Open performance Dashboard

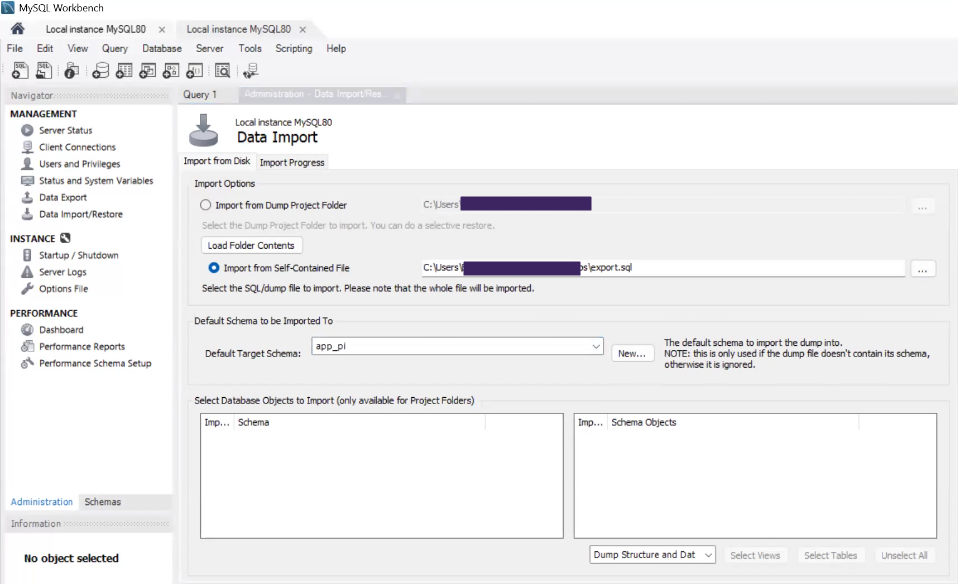[61, 330]
